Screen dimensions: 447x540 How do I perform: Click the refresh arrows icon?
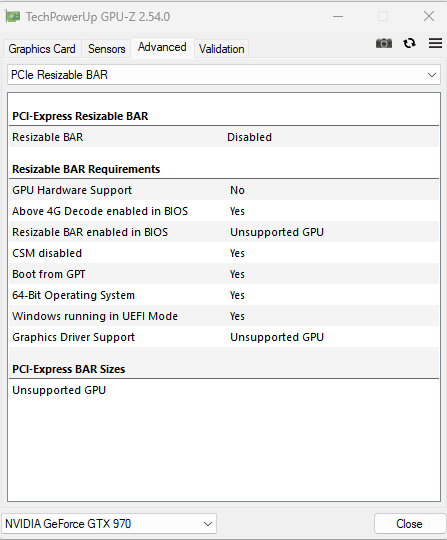coord(409,43)
